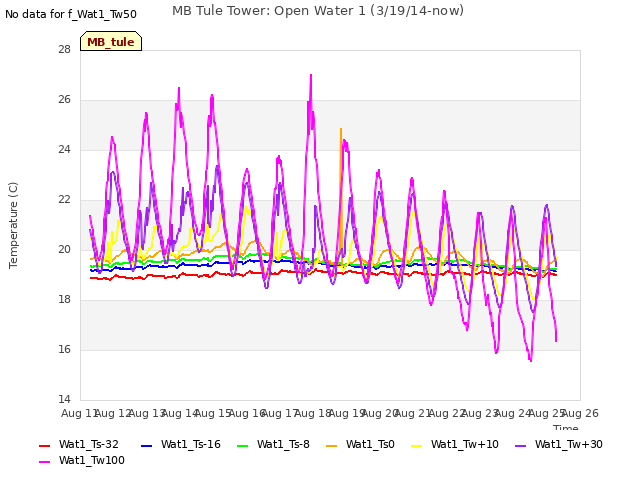Click the 22 y-axis tick label
Viewport: 640px width, 480px height.
64,200
